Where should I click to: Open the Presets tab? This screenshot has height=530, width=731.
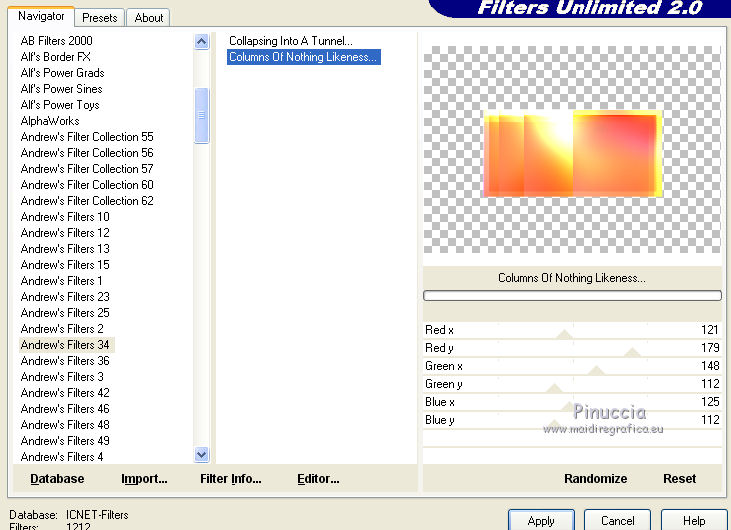[x=99, y=18]
